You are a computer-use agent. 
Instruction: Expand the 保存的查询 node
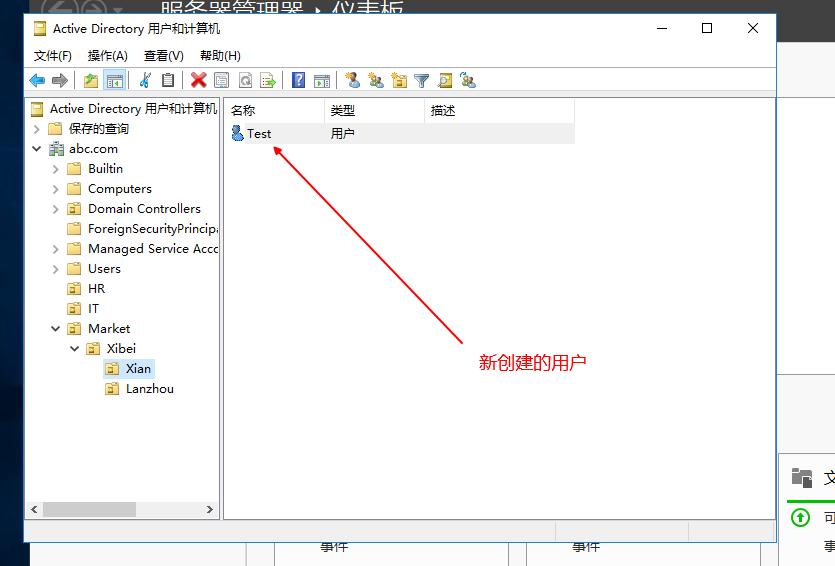point(36,129)
